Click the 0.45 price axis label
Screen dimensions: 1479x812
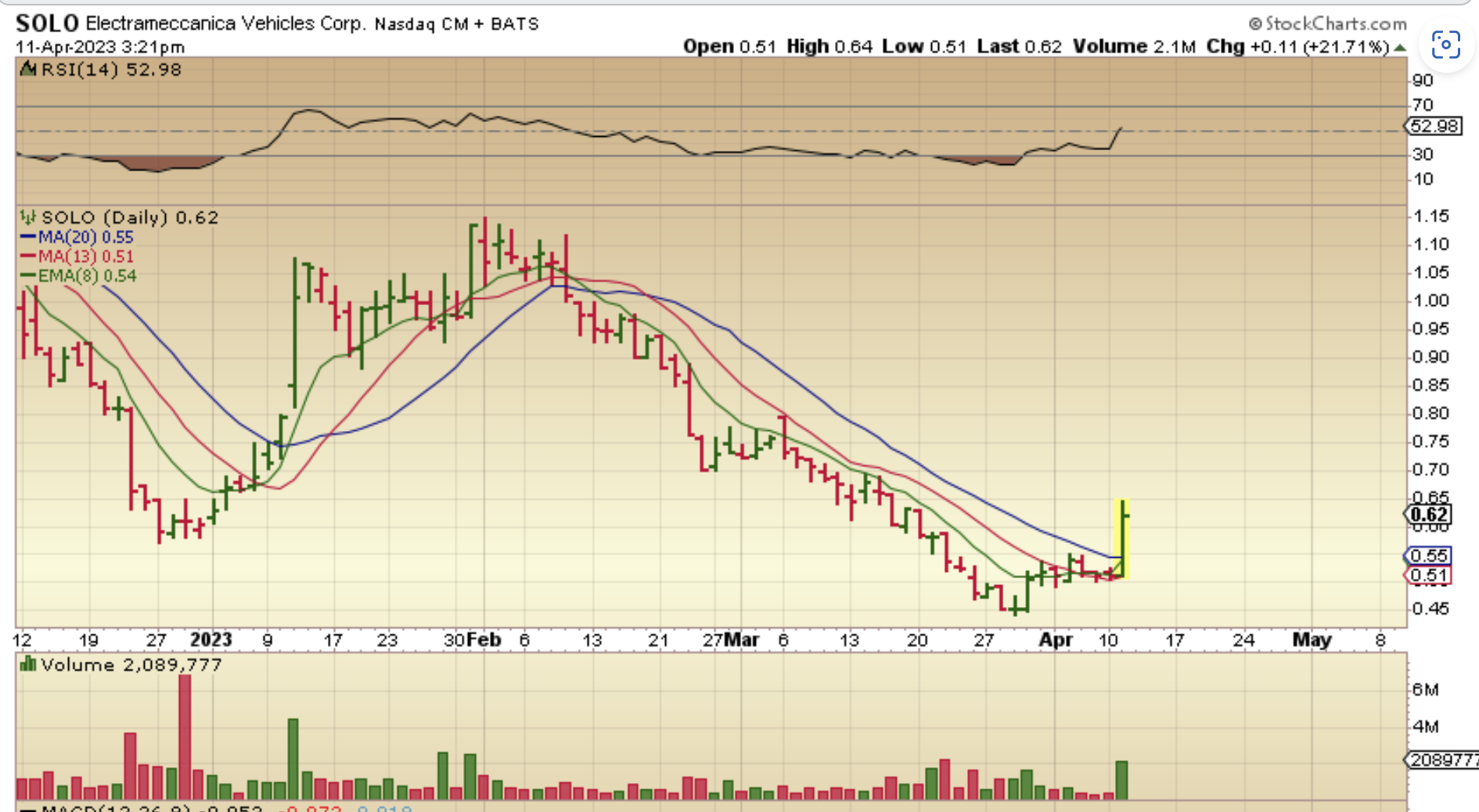[x=1431, y=609]
